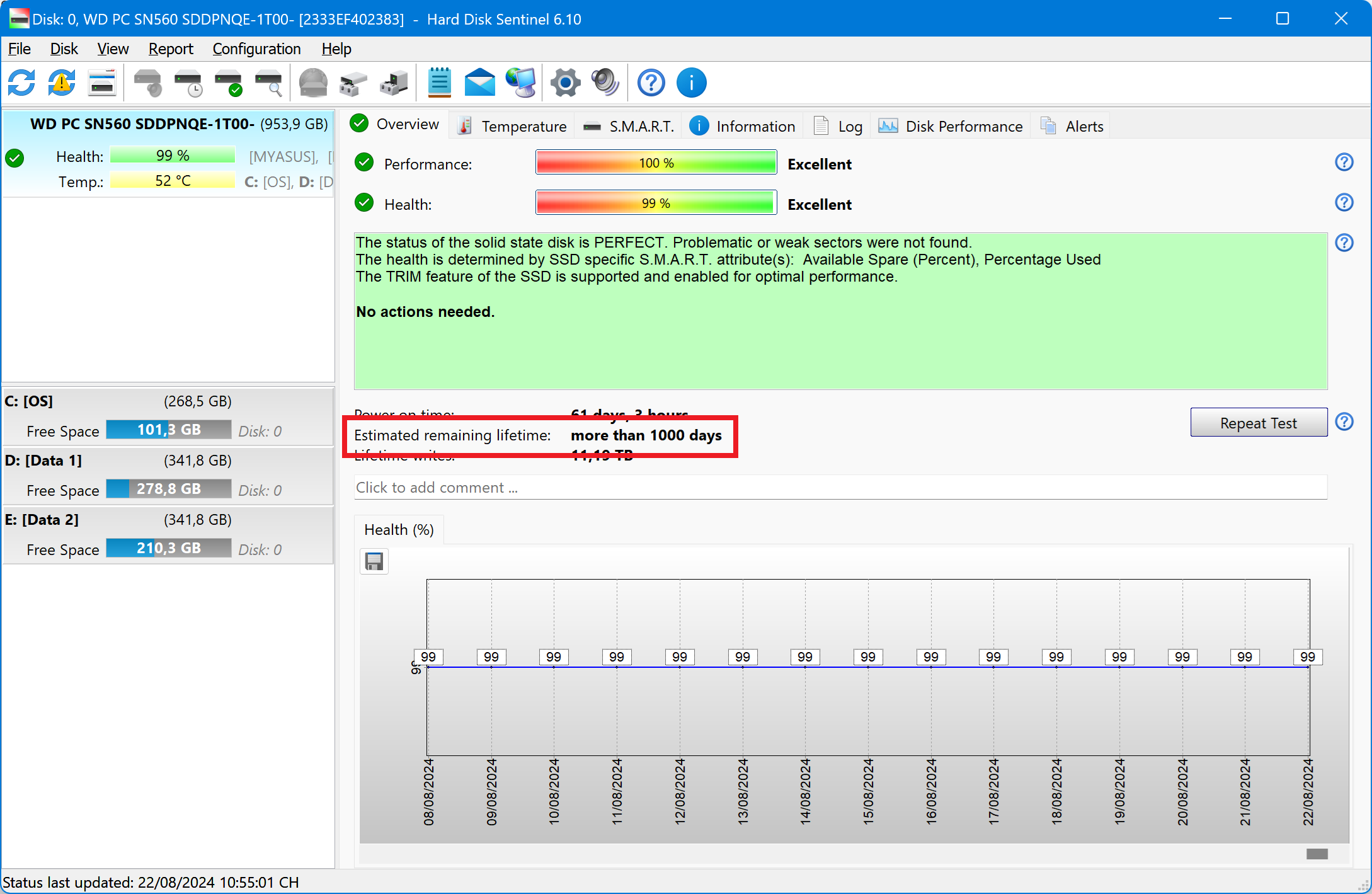Image resolution: width=1372 pixels, height=894 pixels.
Task: Click the refresh icon with warning sign
Action: (62, 83)
